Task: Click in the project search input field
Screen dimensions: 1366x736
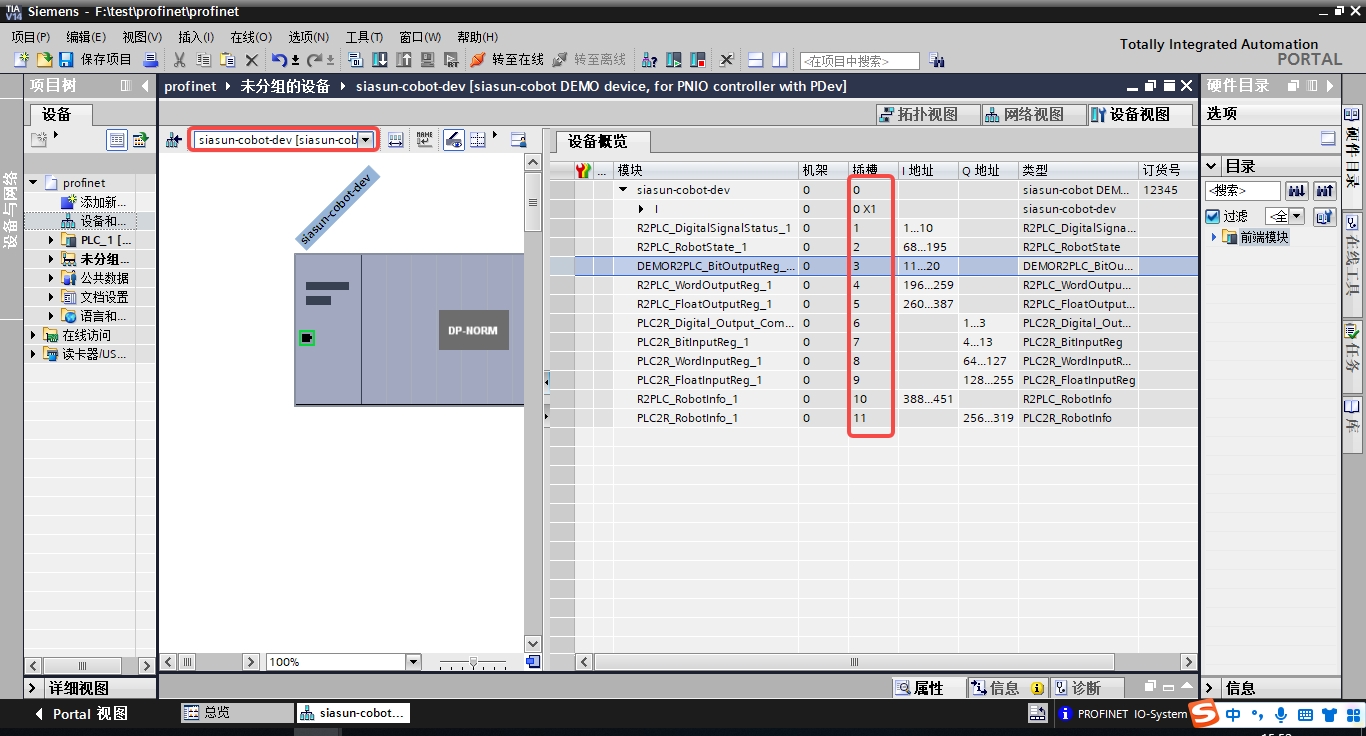Action: coord(859,61)
